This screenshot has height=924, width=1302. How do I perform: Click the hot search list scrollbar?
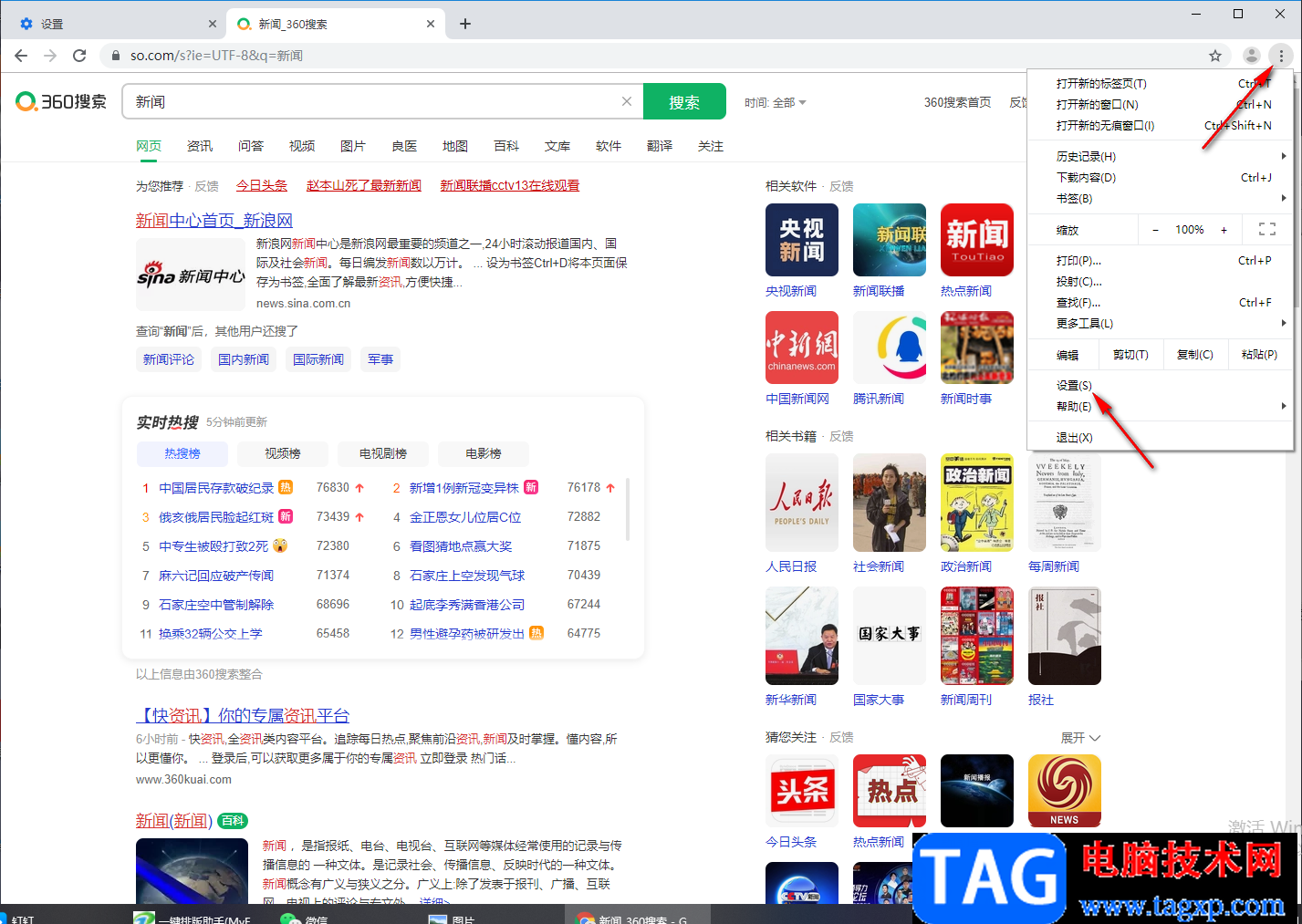click(628, 509)
